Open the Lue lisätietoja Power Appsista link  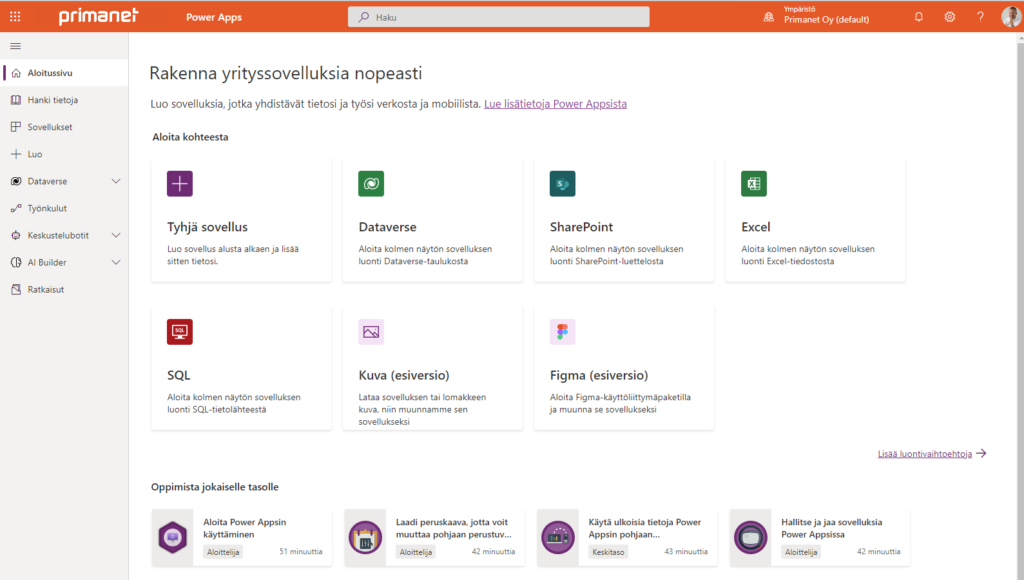point(555,104)
